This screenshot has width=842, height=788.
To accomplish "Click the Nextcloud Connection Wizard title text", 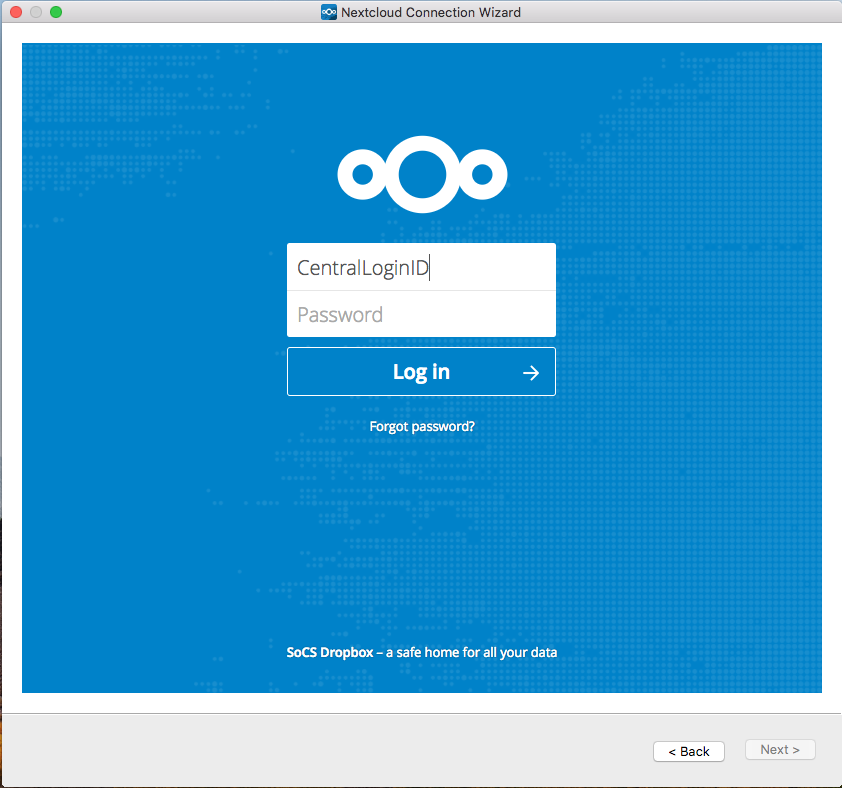I will click(x=430, y=12).
